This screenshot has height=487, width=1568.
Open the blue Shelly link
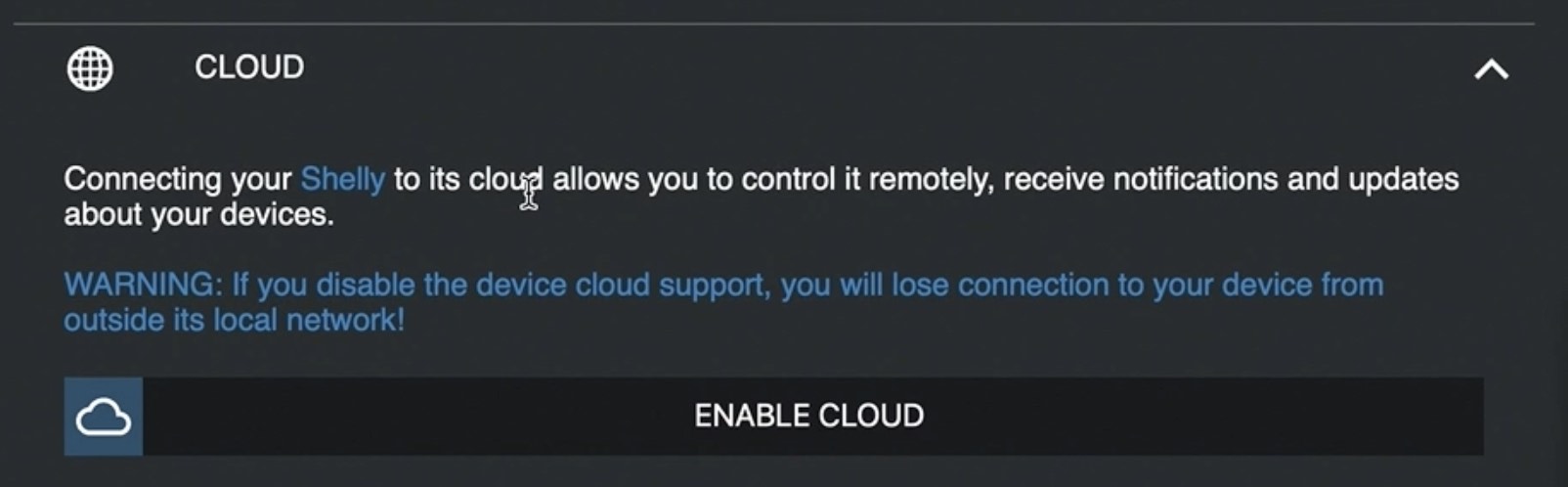[342, 179]
